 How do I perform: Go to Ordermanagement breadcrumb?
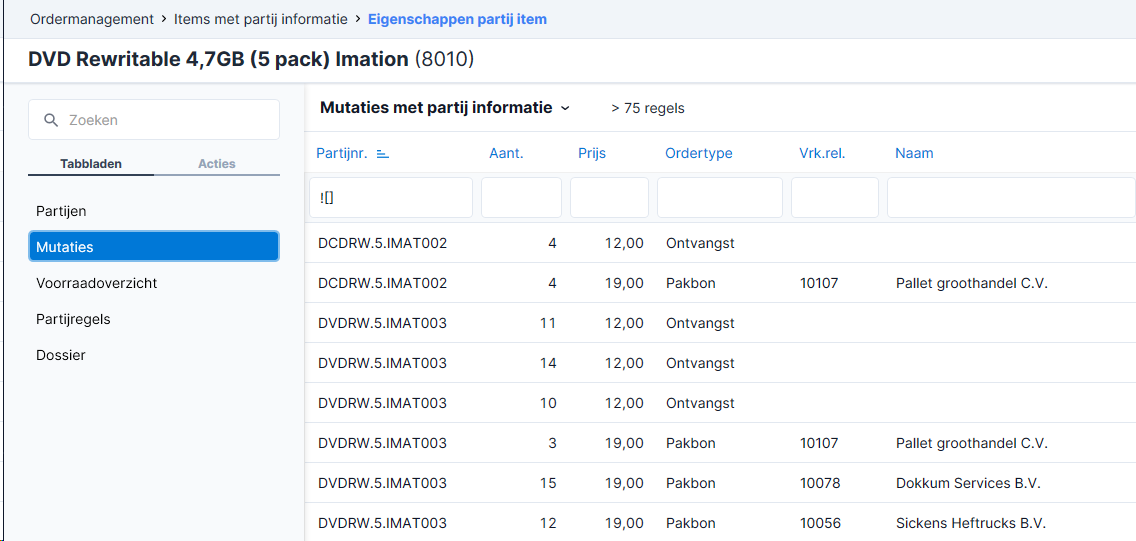coord(92,20)
